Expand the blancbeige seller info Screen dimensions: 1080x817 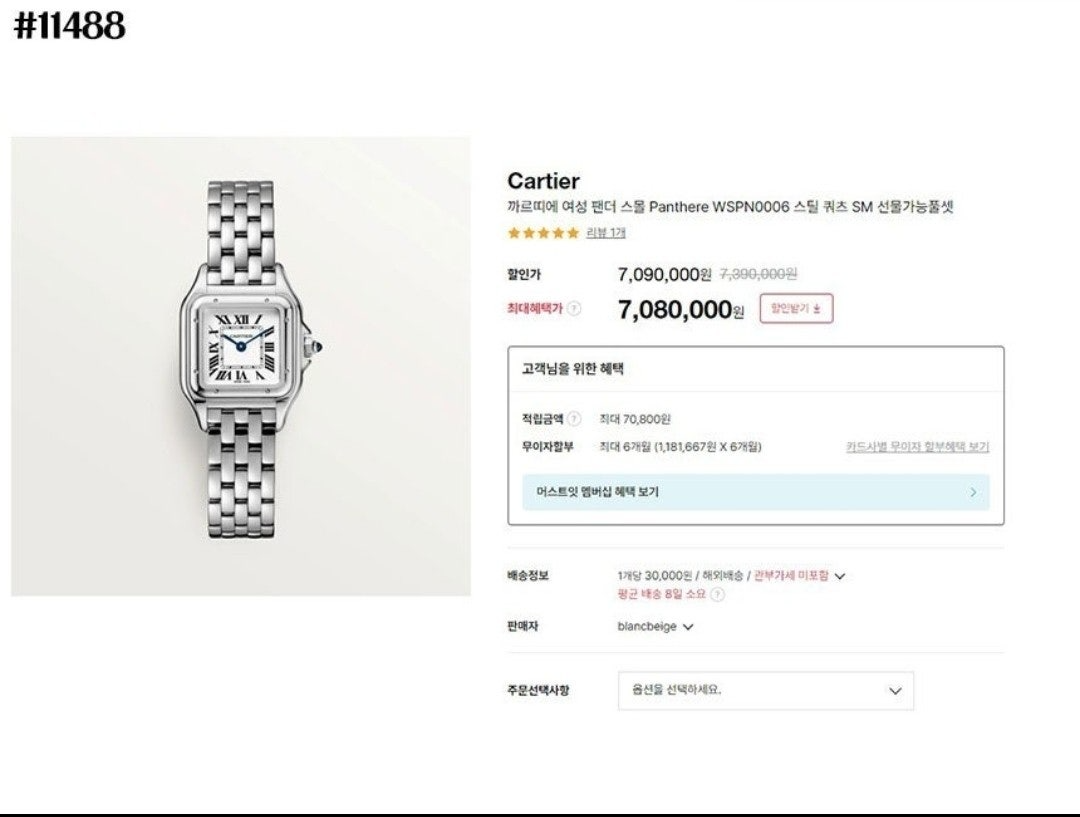tap(687, 627)
